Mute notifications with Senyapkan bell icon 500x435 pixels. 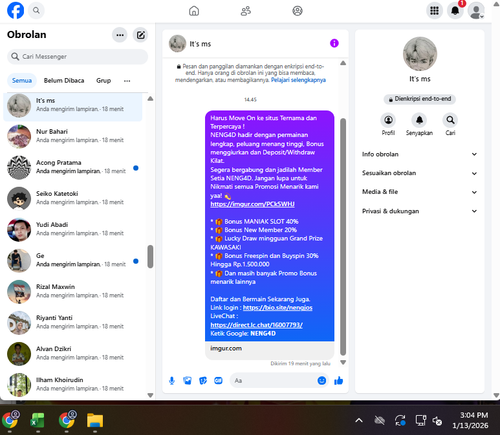419,120
